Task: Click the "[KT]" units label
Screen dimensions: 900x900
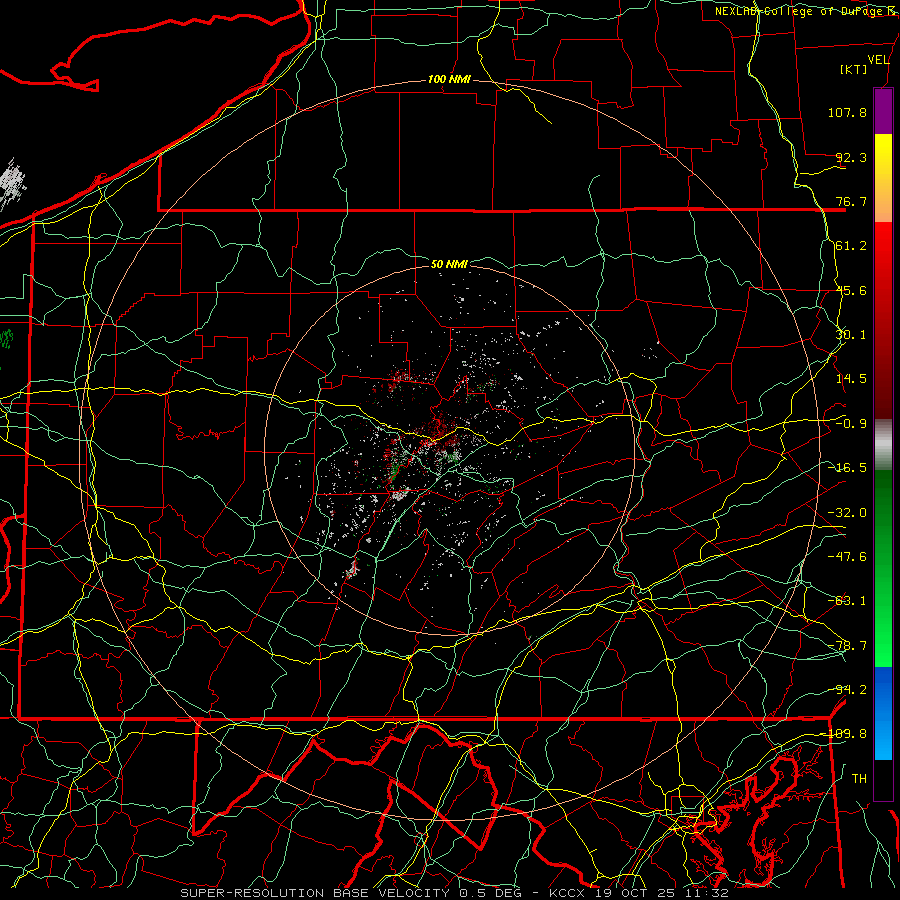Action: click(854, 69)
